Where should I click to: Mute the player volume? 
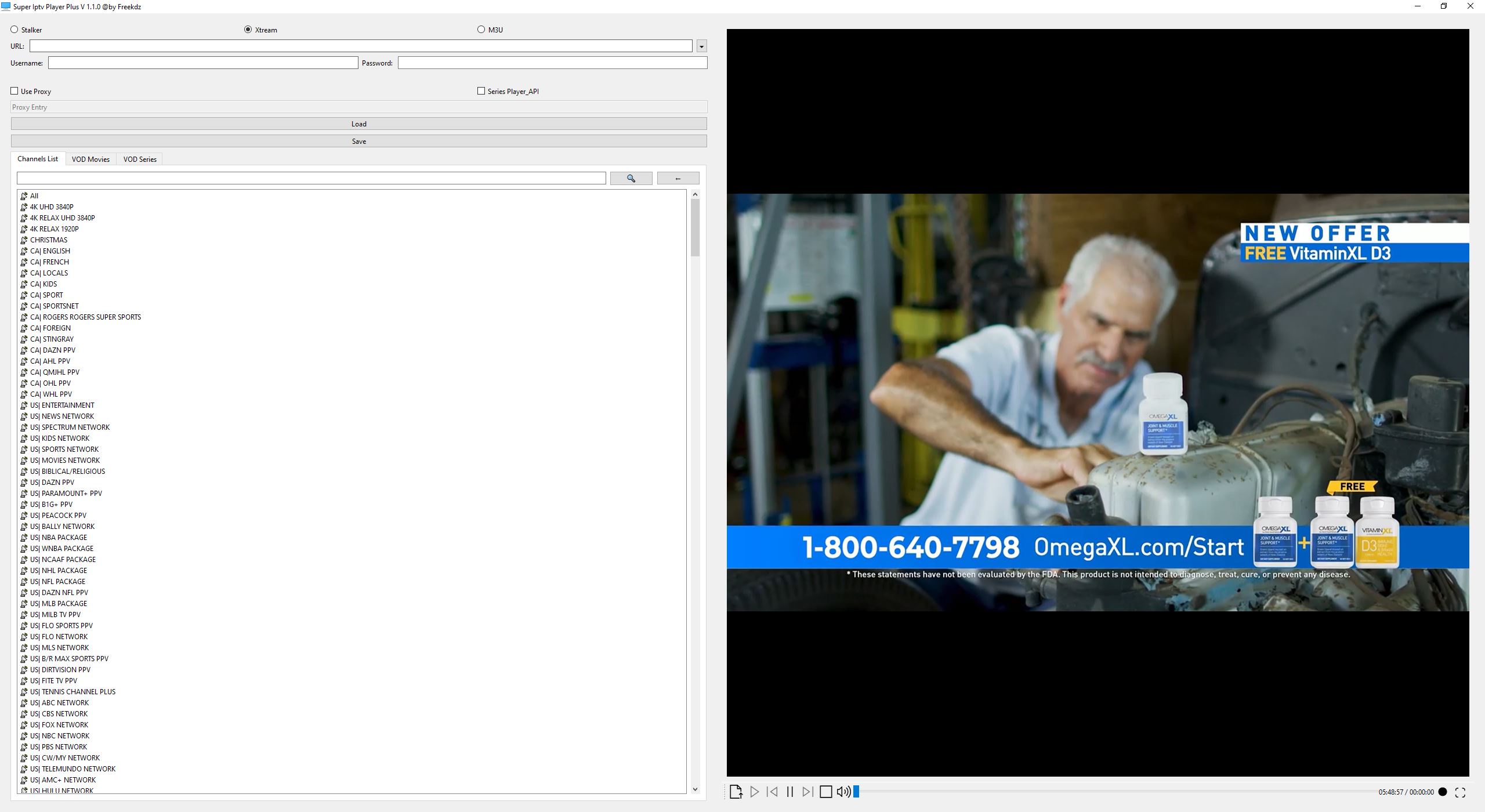[843, 792]
